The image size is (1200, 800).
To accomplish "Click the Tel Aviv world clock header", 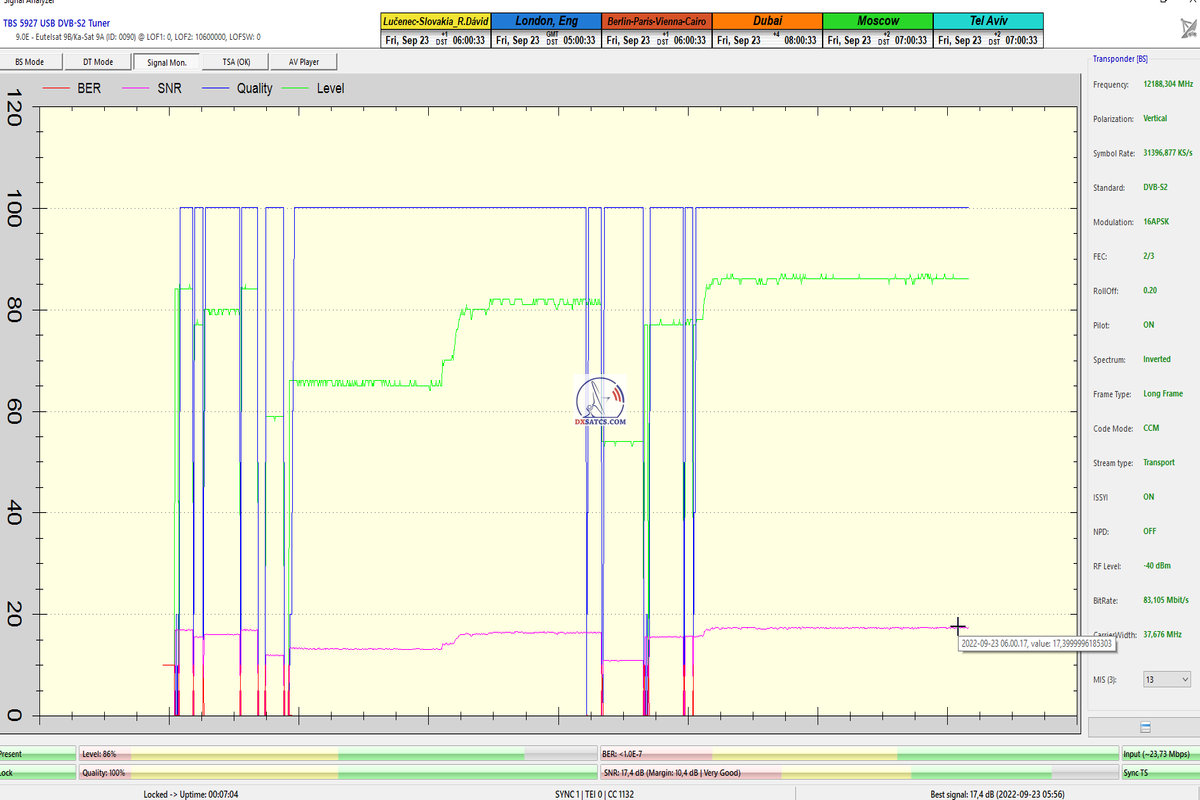I will [987, 21].
